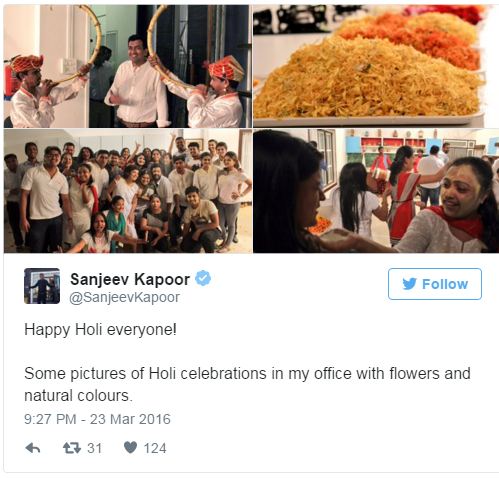
Task: Follow Sanjeev Kapoor
Action: pyautogui.click(x=435, y=284)
